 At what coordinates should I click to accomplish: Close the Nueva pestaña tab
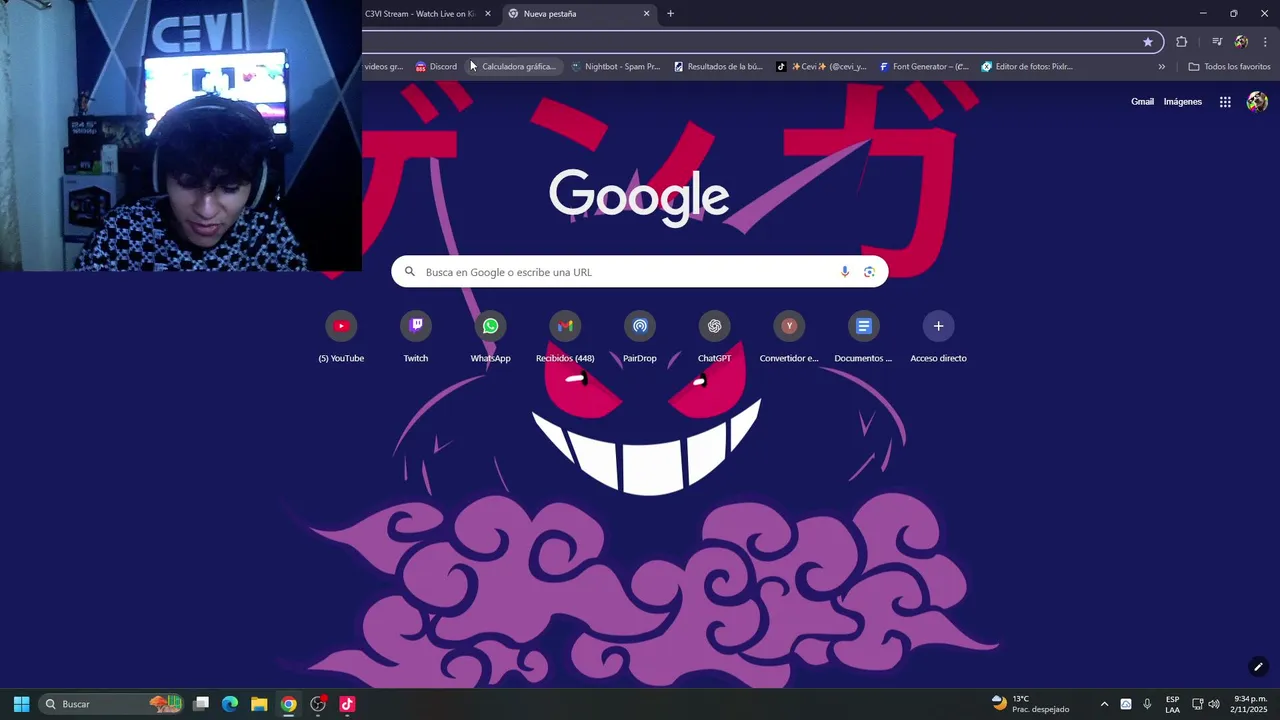pyautogui.click(x=646, y=14)
